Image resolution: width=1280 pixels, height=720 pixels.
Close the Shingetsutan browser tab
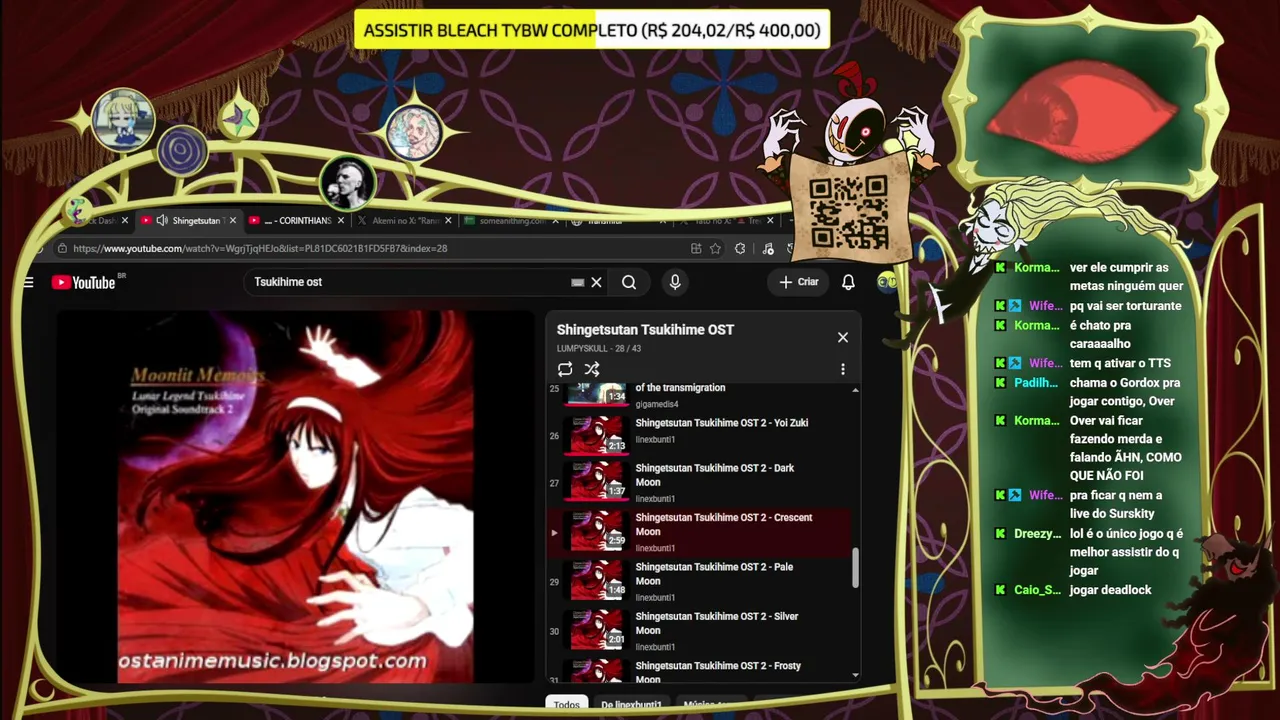233,220
